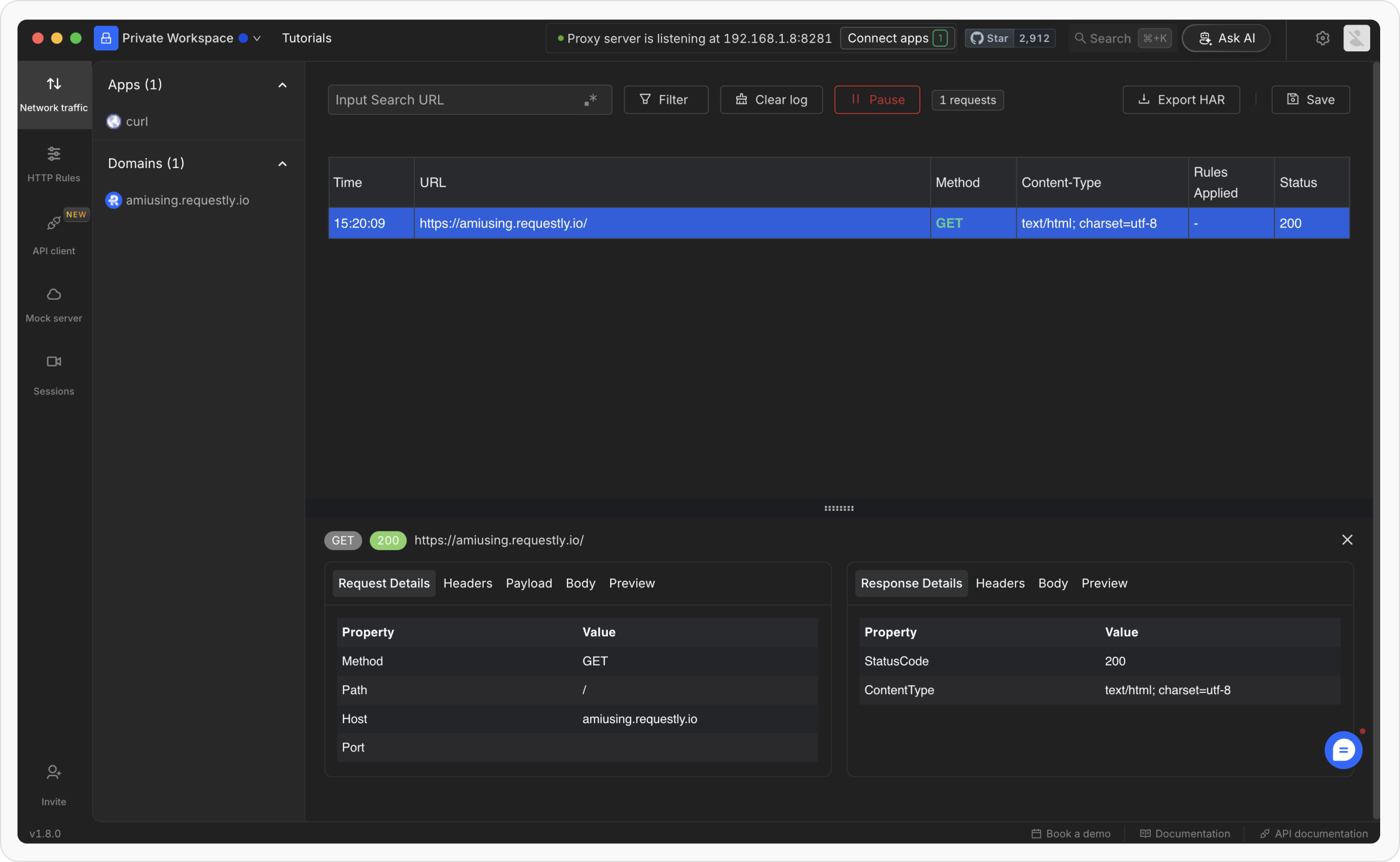1400x862 pixels.
Task: Pause network traffic interception
Action: click(877, 100)
